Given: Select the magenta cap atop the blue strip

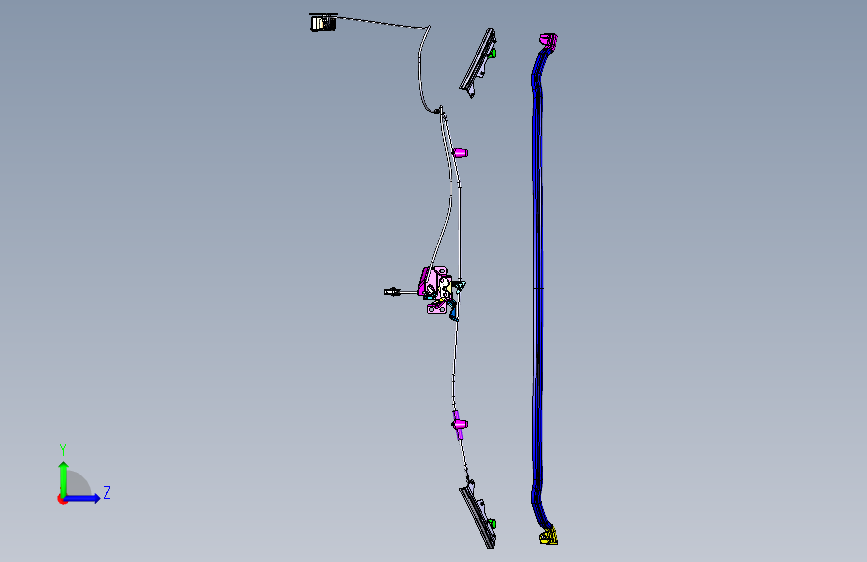Looking at the screenshot, I should coord(549,40).
